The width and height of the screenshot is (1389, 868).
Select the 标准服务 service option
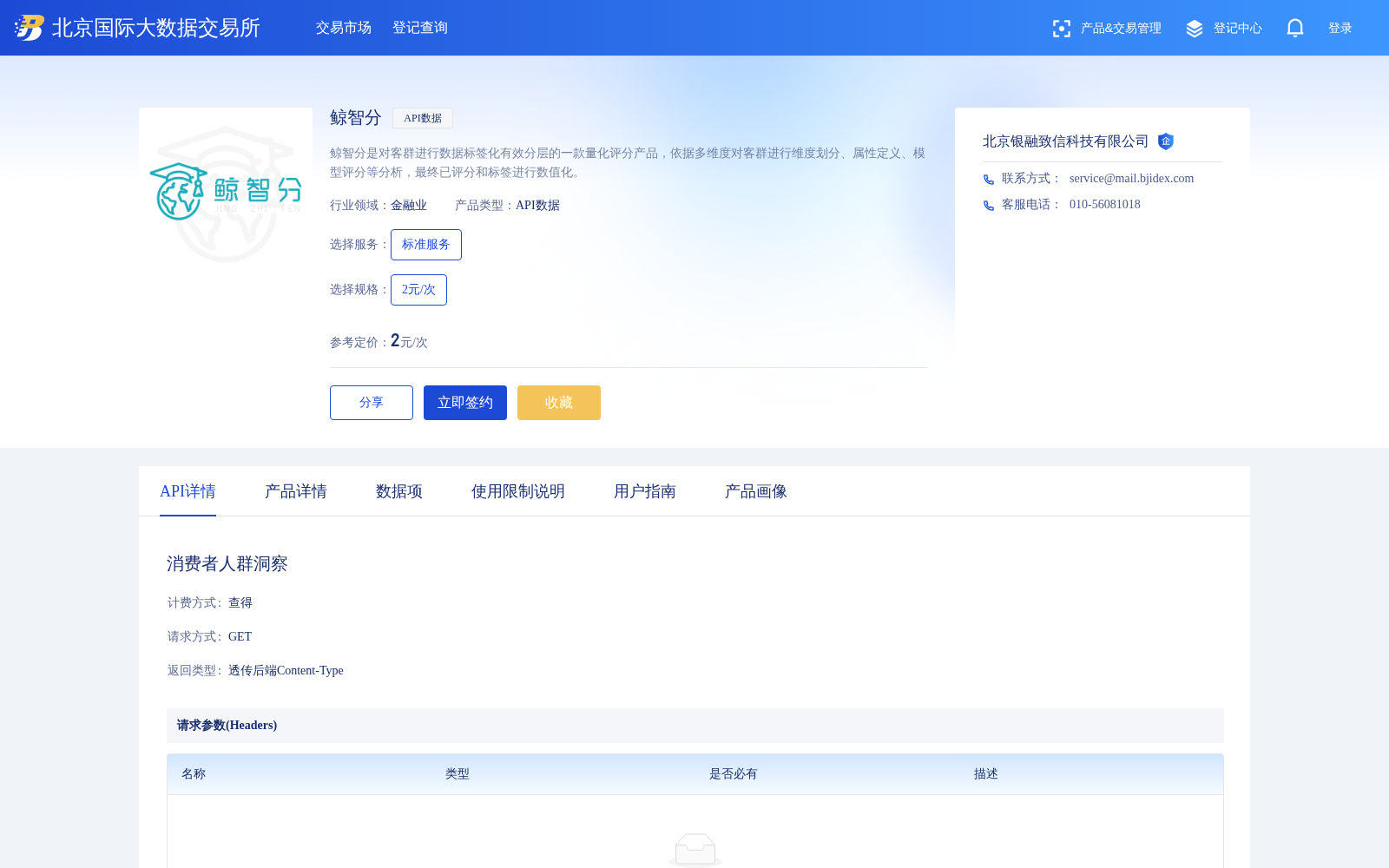coord(426,245)
